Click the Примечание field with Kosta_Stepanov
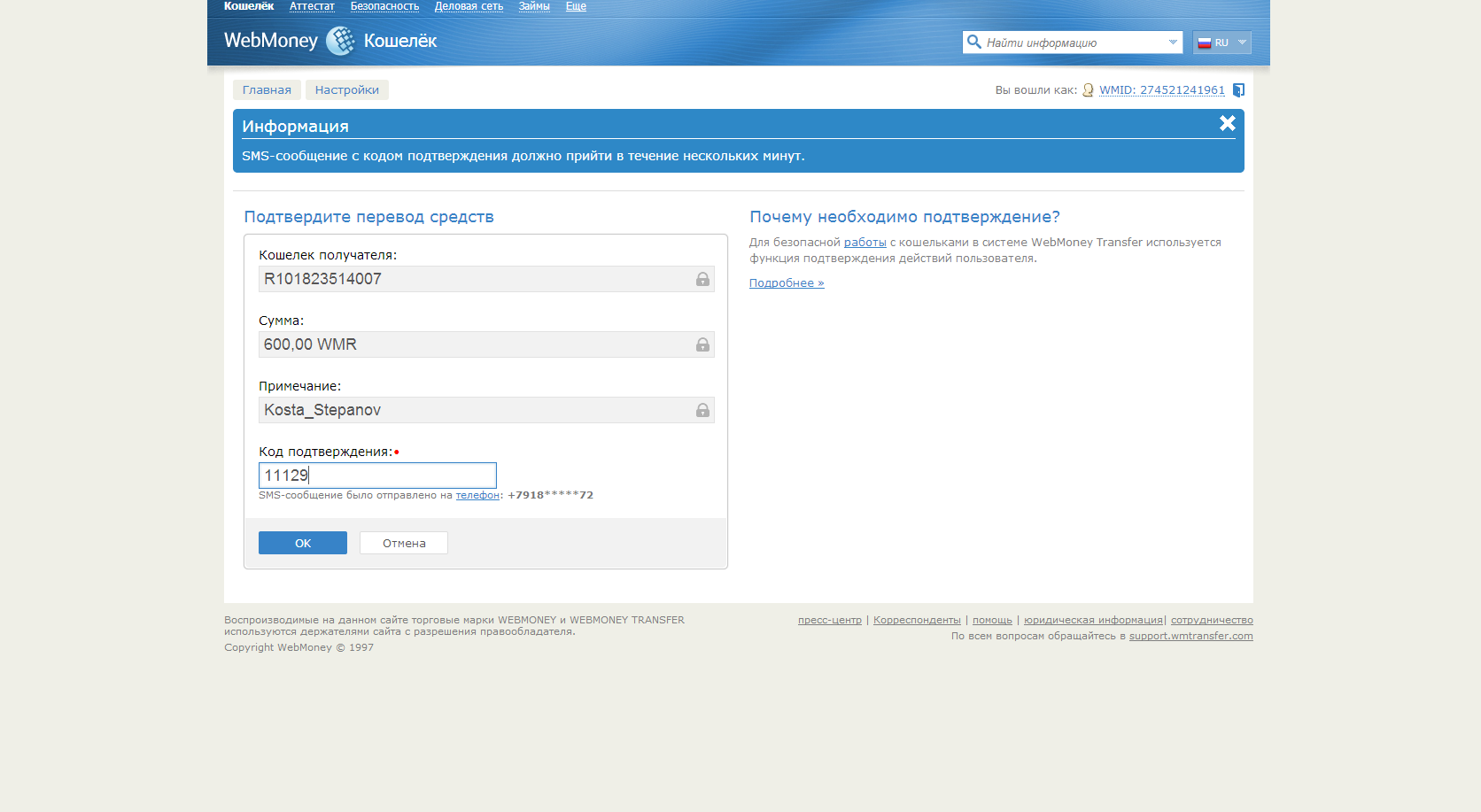This screenshot has height=812, width=1481. point(486,410)
